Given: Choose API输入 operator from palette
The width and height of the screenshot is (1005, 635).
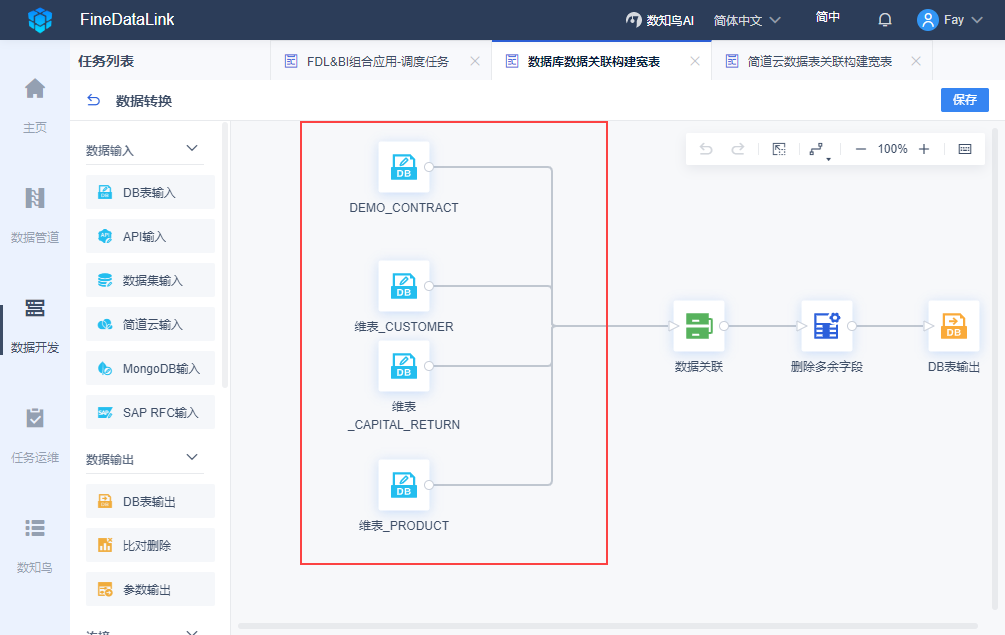Looking at the screenshot, I should coord(150,236).
